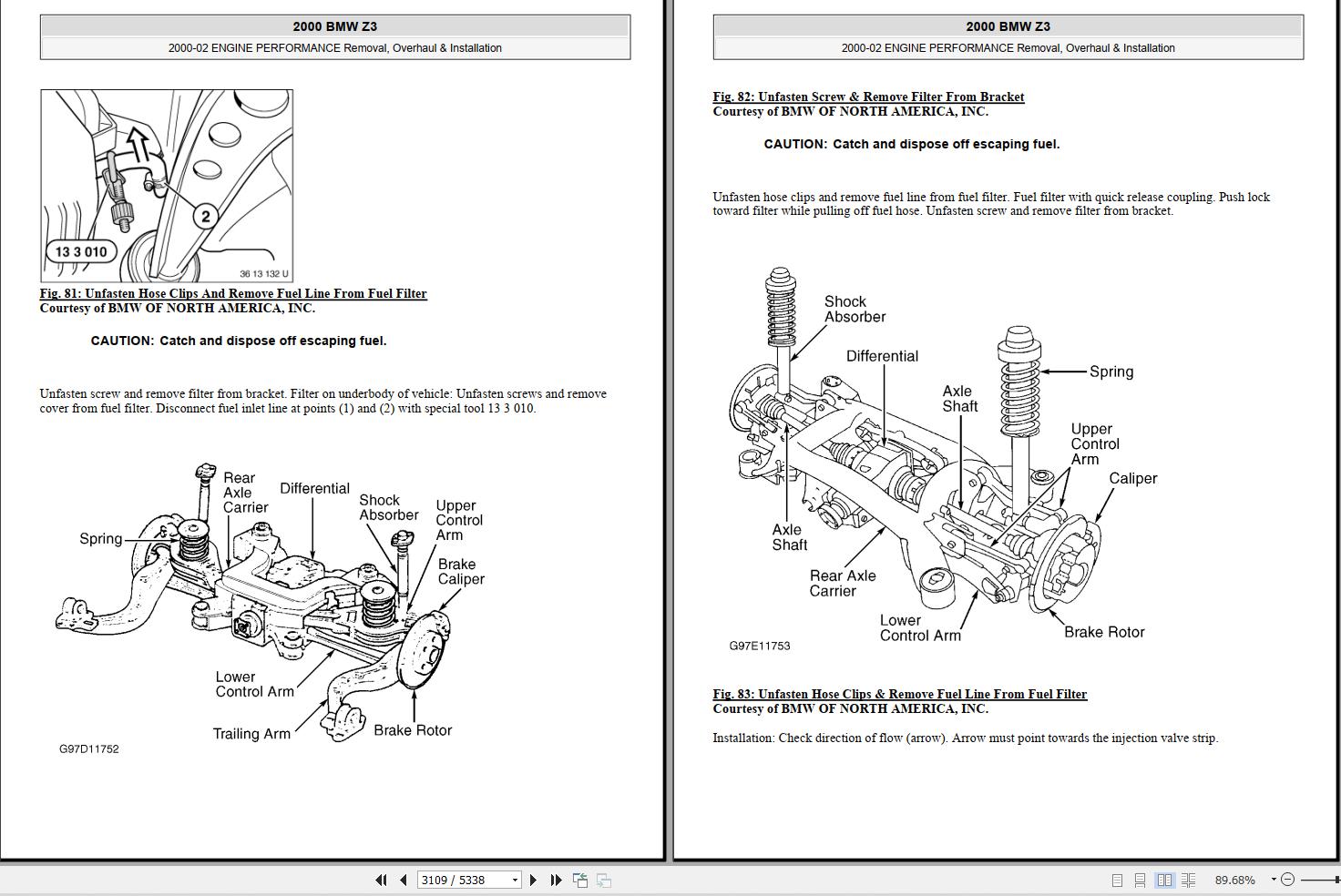Jump to the last page 5338
This screenshot has width=1341, height=896.
[556, 880]
